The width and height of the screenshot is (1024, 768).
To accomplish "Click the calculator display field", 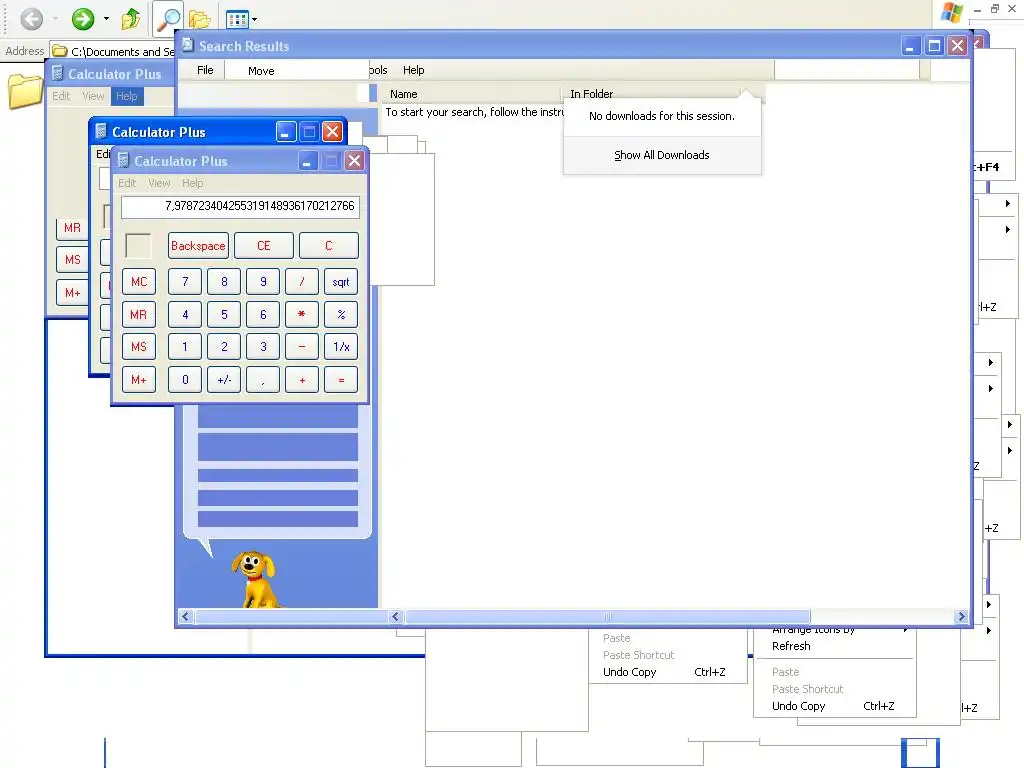I will (240, 206).
